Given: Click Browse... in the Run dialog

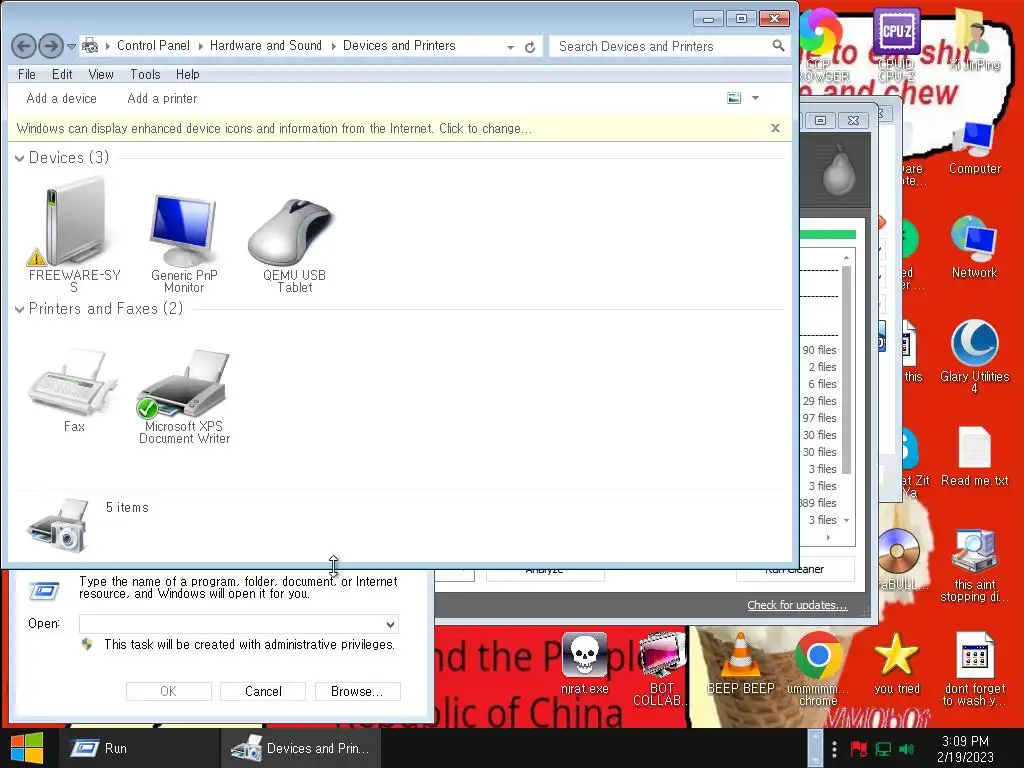Looking at the screenshot, I should [x=357, y=691].
